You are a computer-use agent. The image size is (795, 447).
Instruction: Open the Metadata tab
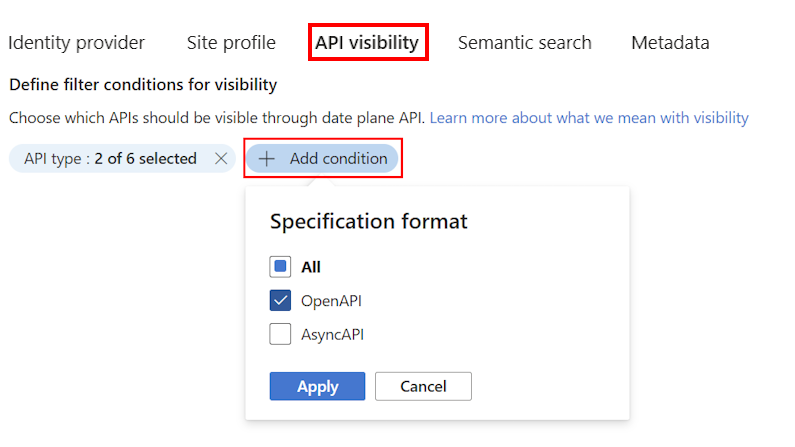click(670, 43)
